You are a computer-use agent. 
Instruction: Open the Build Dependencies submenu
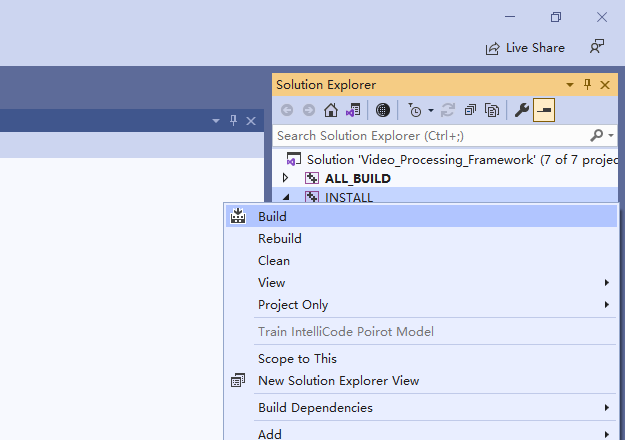tap(421, 408)
